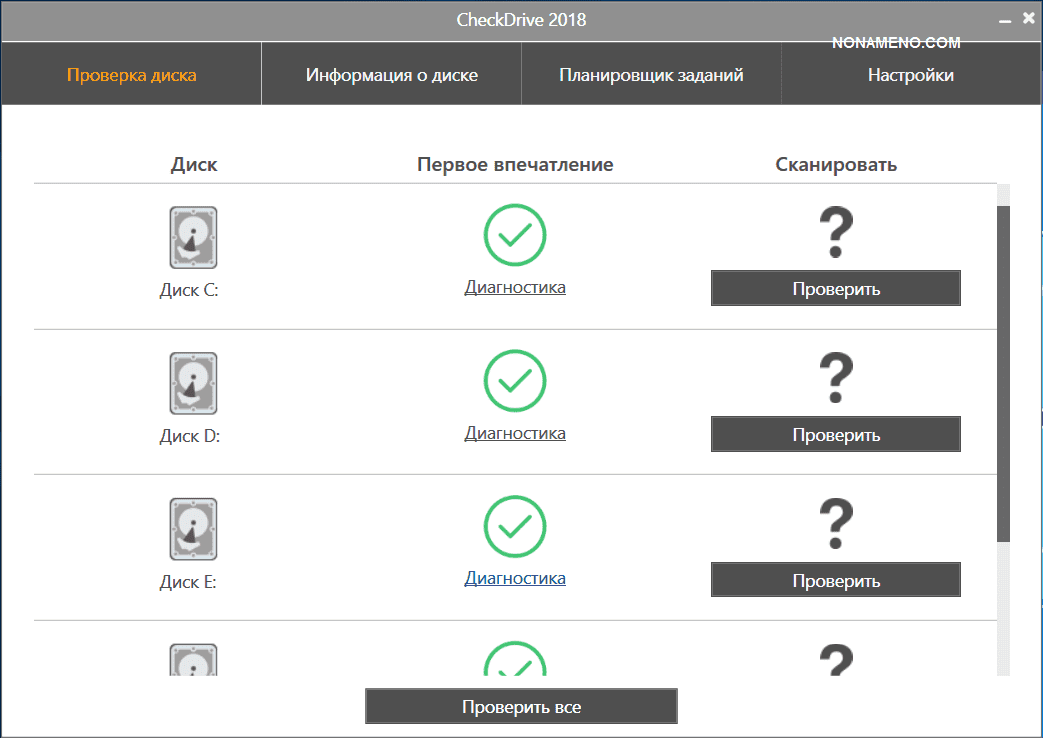This screenshot has width=1043, height=738.
Task: Click the question mark scan status for Диск E:
Action: click(835, 524)
